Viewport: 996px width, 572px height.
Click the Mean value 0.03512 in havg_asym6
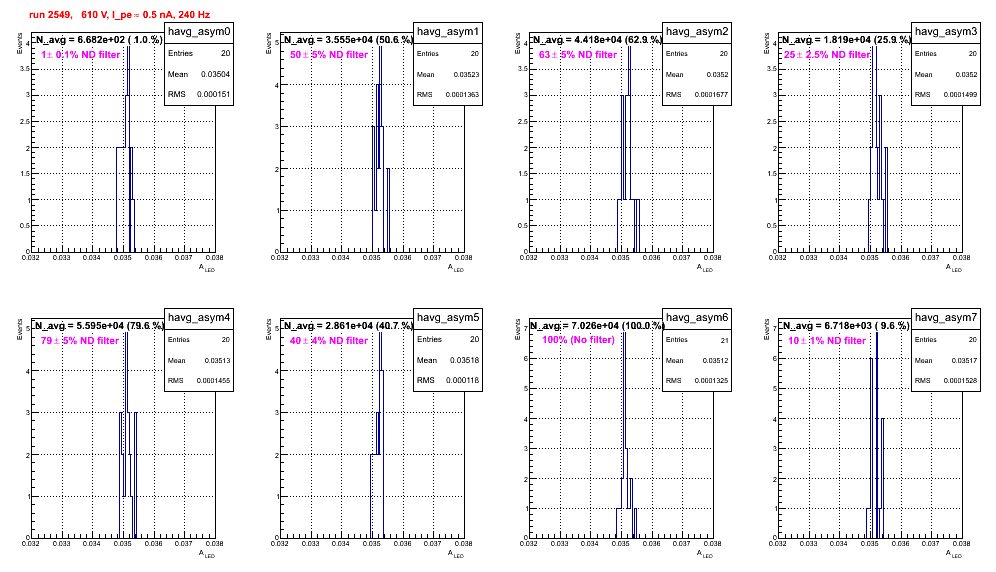click(715, 360)
